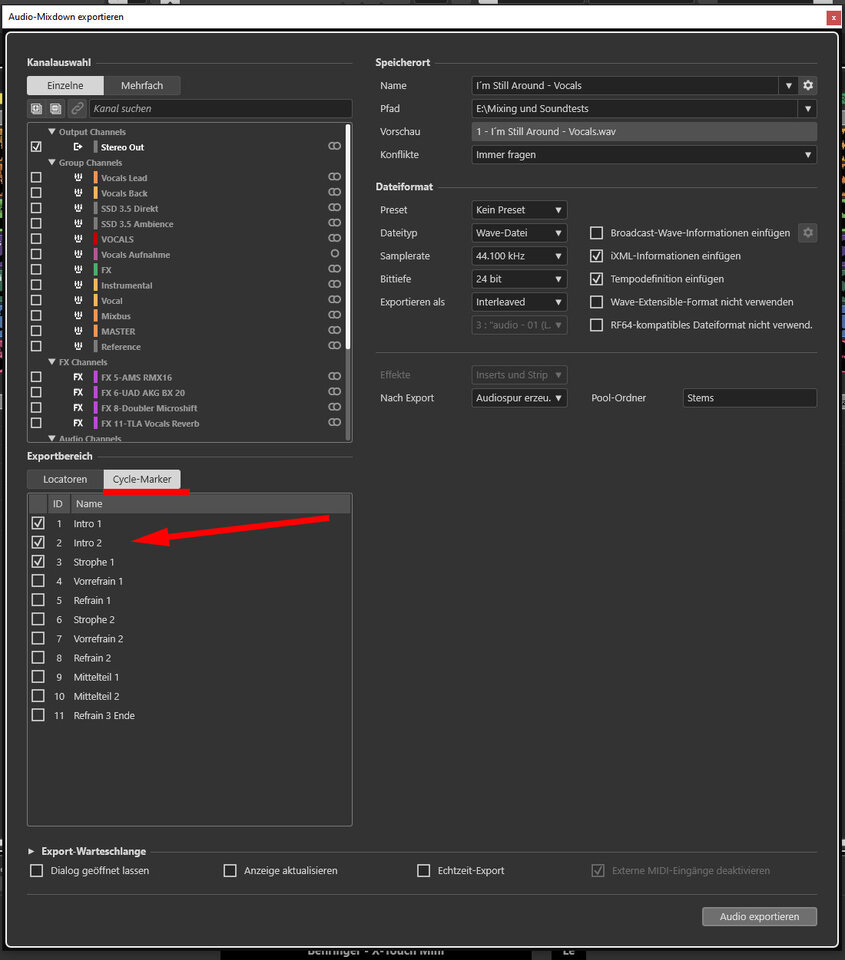Image resolution: width=845 pixels, height=960 pixels.
Task: Click the channel list vertical scrollbar
Action: [348, 236]
